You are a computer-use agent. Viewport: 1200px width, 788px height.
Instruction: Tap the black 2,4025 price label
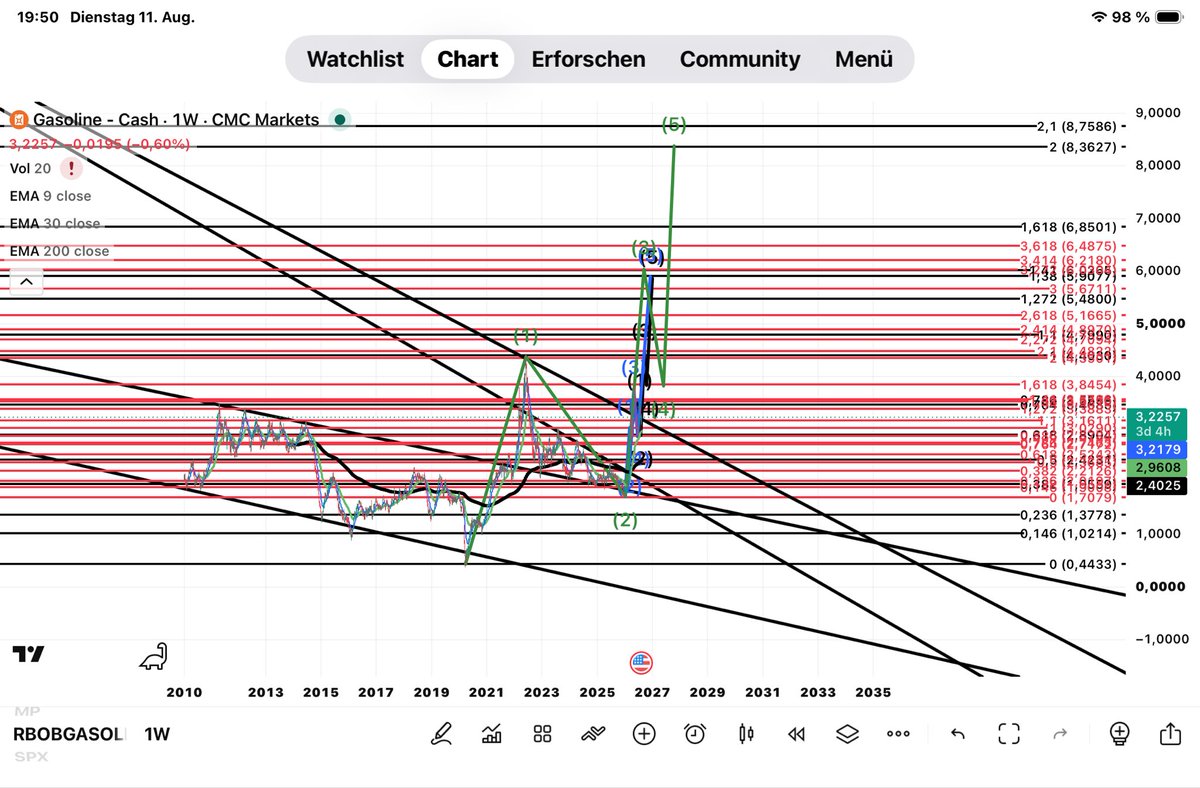click(1156, 487)
